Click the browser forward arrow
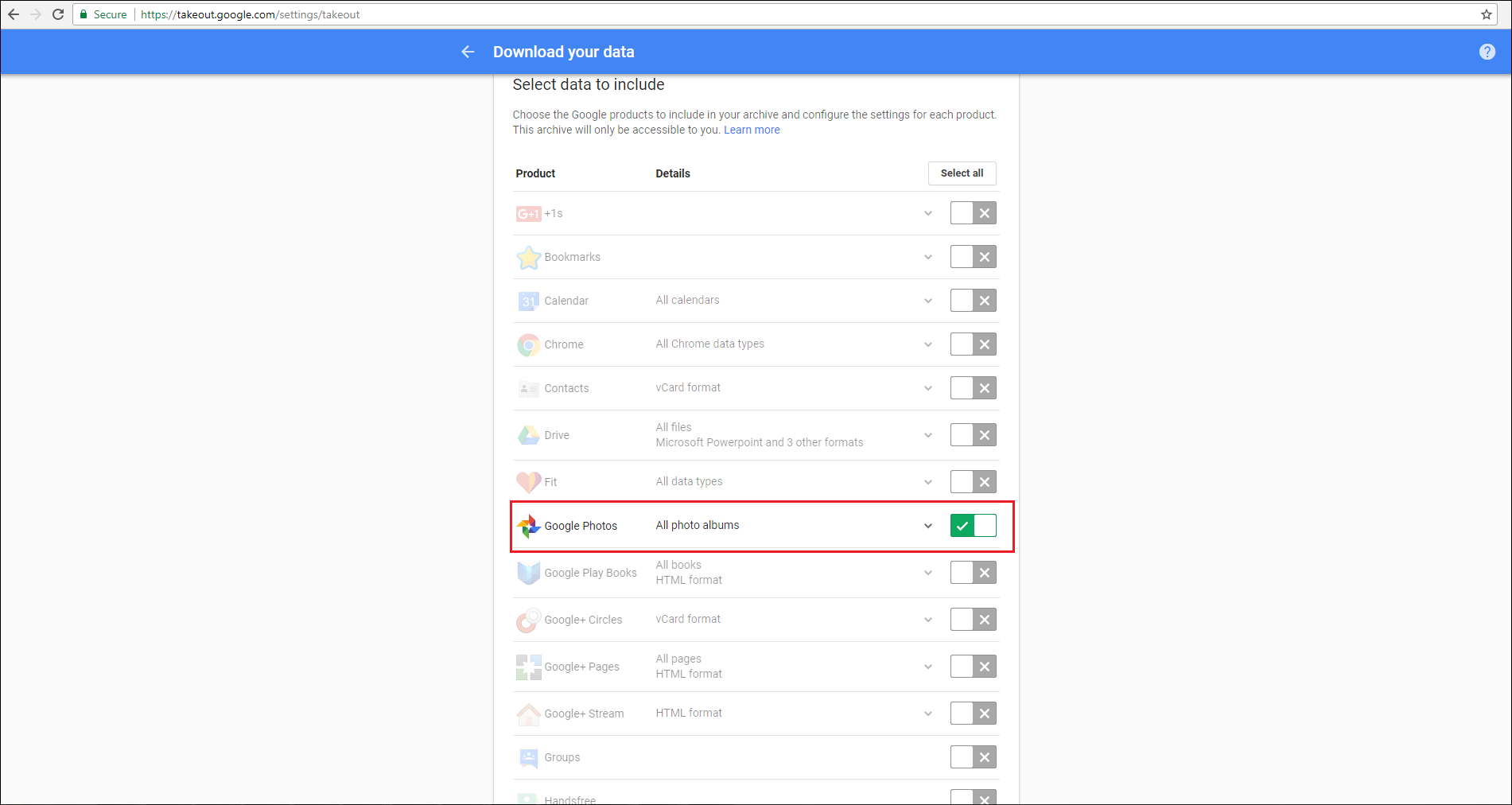 click(x=36, y=14)
